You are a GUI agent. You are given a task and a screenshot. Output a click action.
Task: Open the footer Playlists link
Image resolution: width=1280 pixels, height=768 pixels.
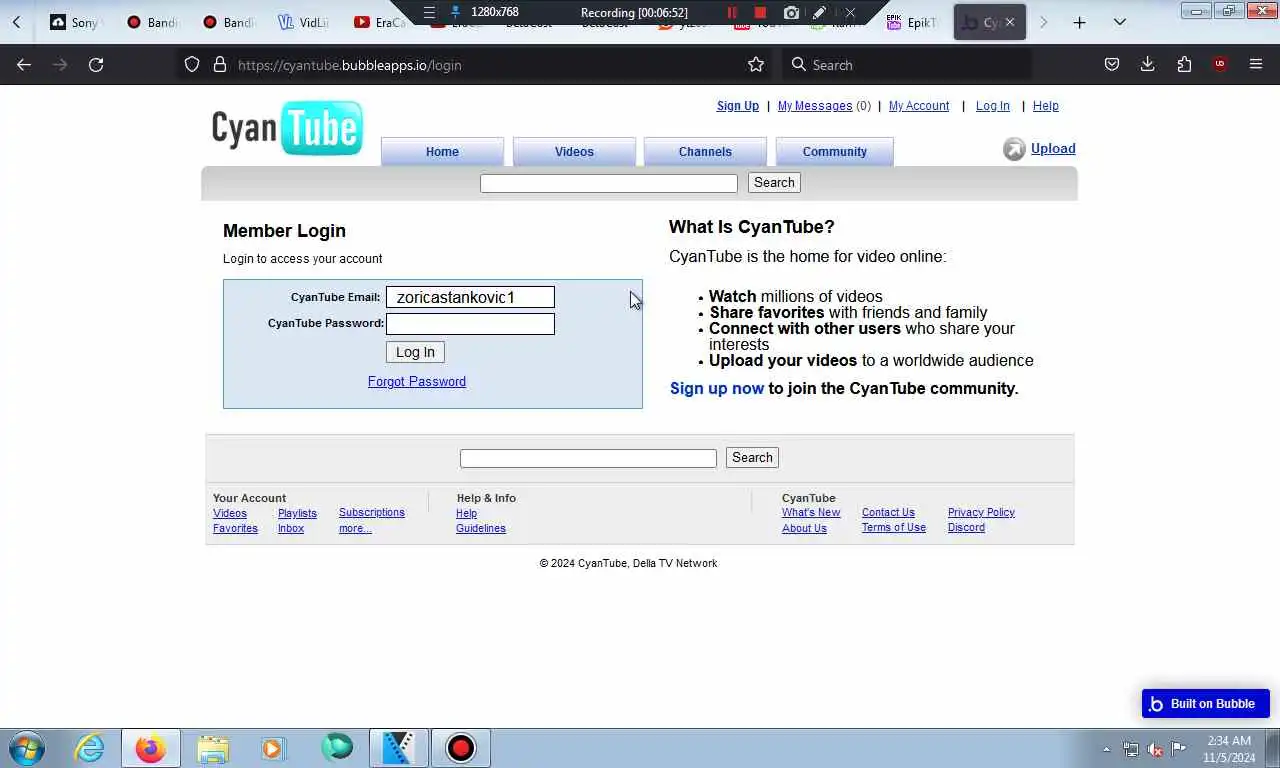click(x=297, y=513)
